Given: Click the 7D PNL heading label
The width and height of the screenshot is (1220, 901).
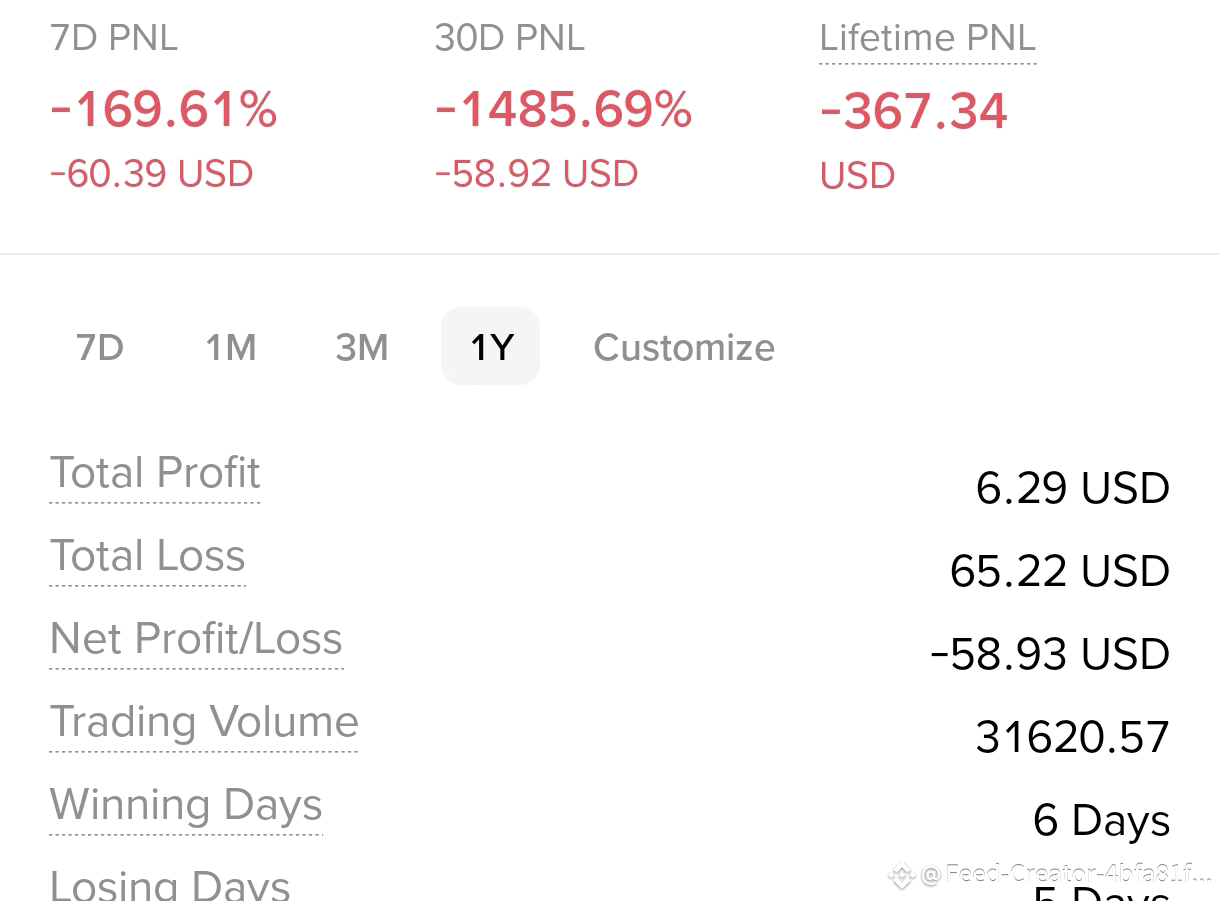Looking at the screenshot, I should (x=114, y=38).
